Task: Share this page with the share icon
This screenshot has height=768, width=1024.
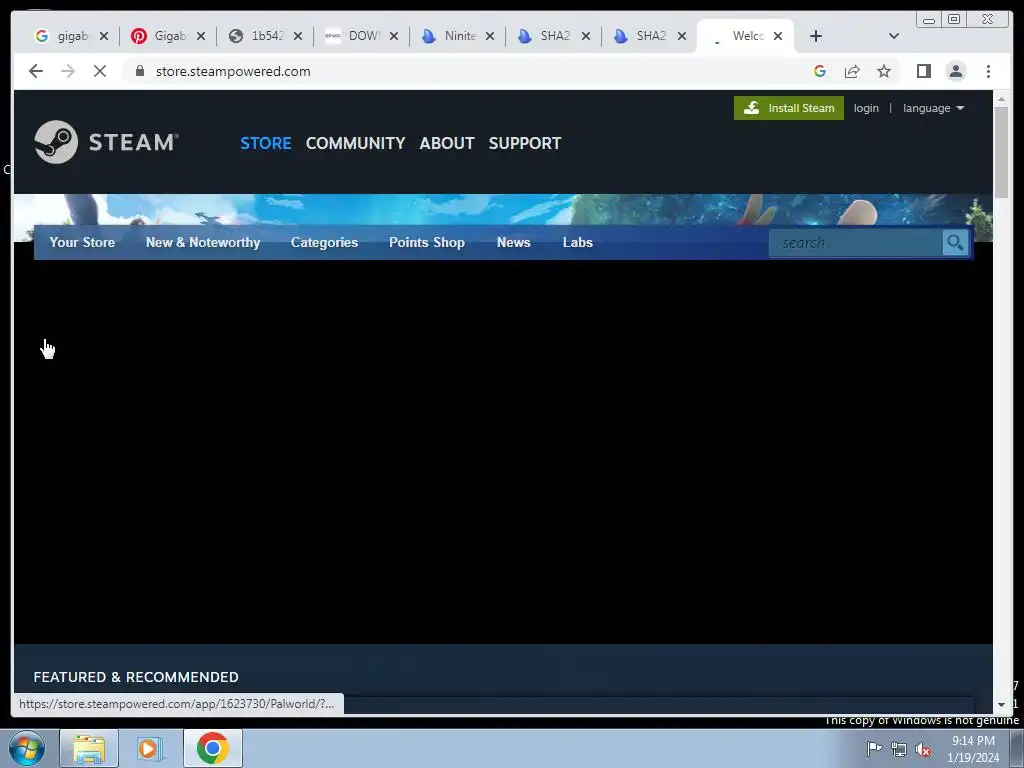Action: [852, 71]
